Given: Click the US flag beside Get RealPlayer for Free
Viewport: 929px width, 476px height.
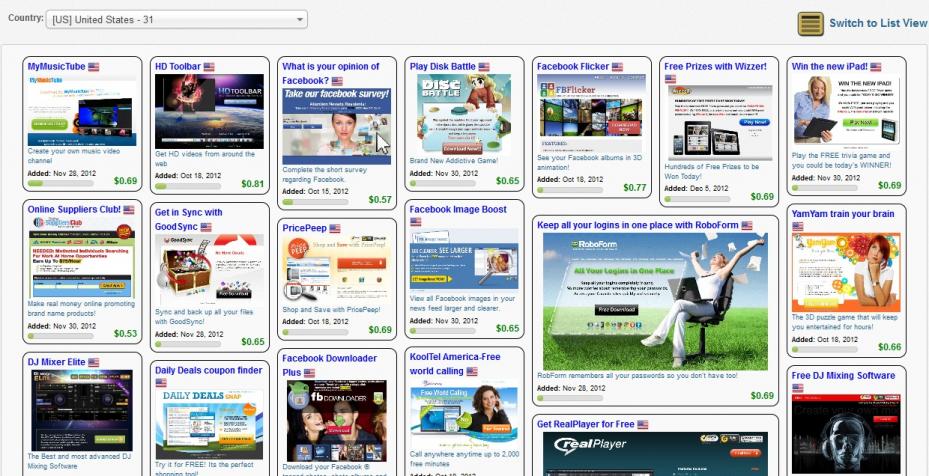Looking at the screenshot, I should pos(642,425).
